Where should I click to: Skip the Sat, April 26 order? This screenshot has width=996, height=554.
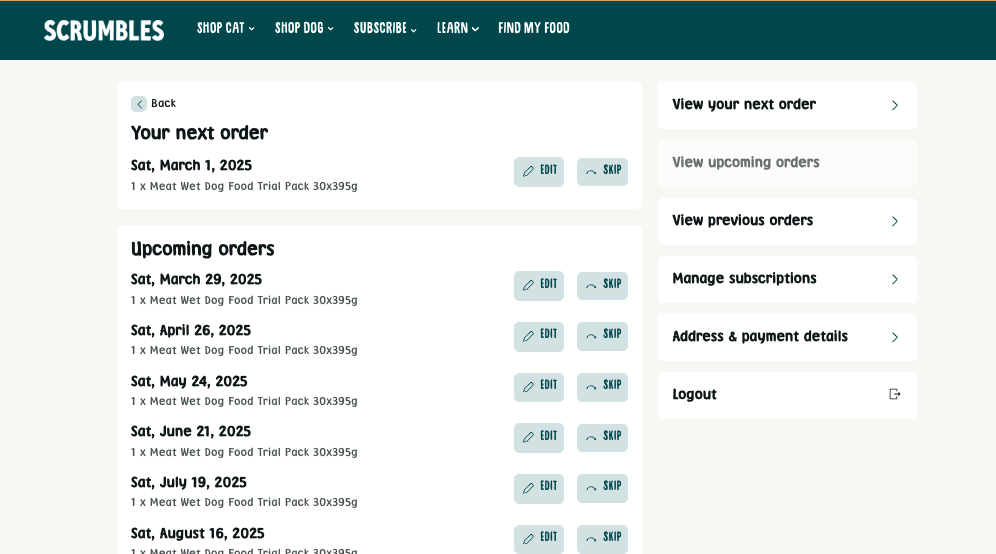tap(602, 336)
